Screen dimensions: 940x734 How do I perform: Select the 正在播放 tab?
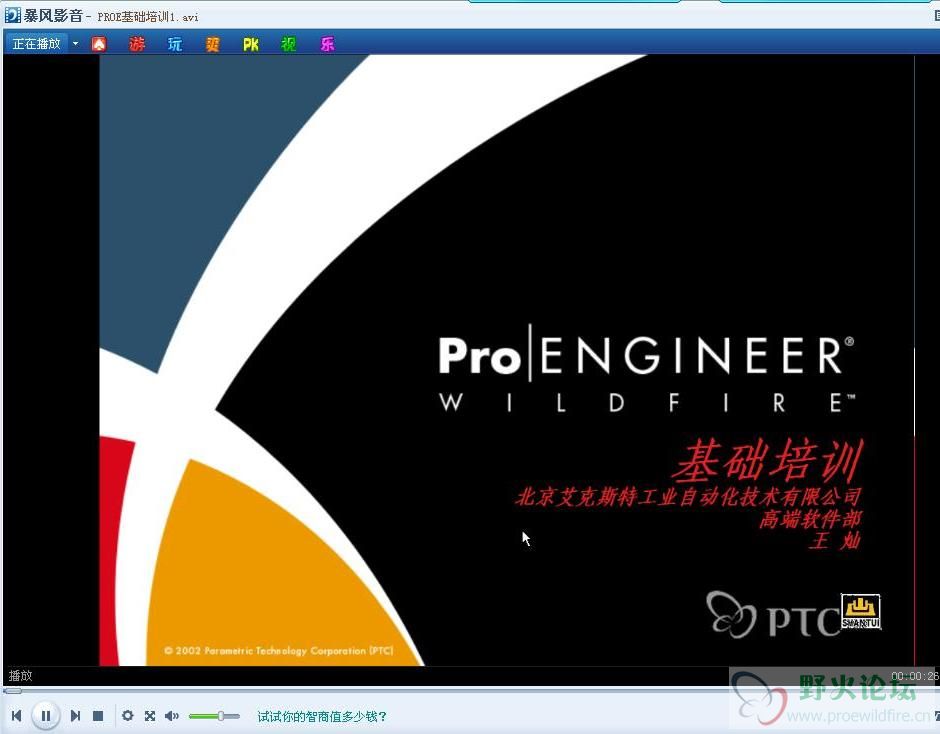(x=37, y=44)
